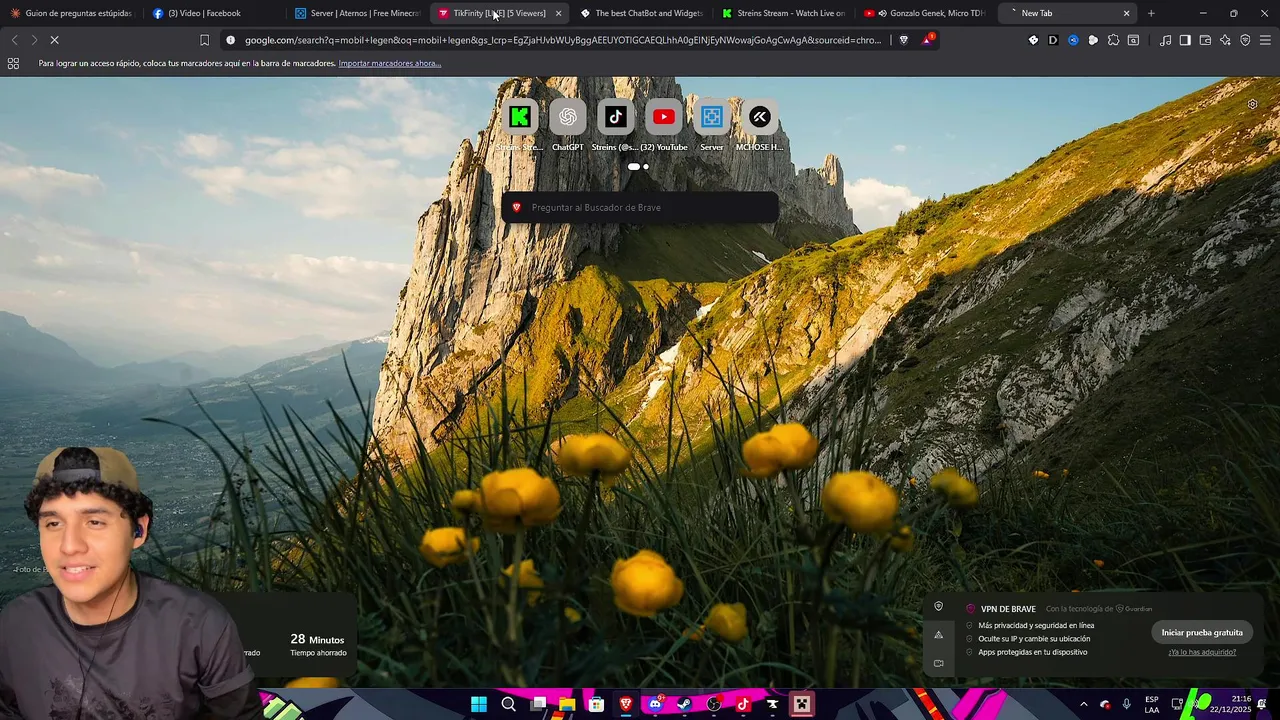This screenshot has width=1280, height=720.
Task: Open Leo AI sparkle icon
Action: pos(1225,40)
